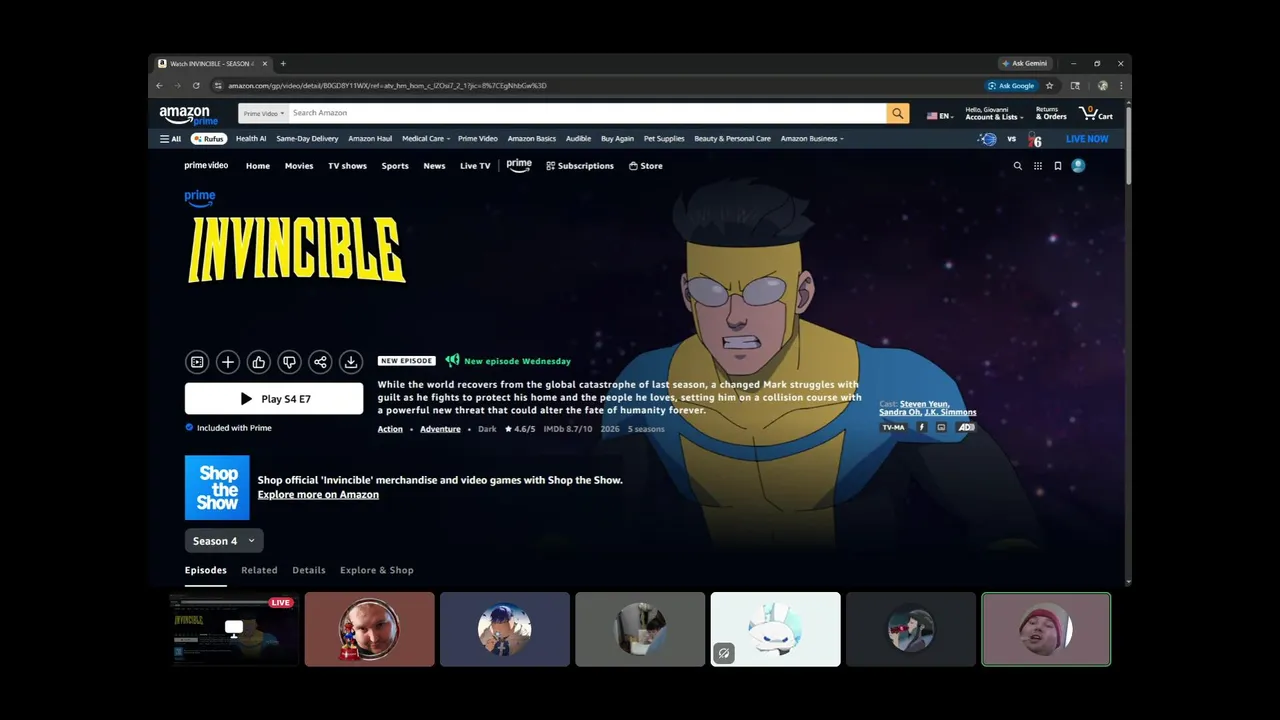Open Live TV in Prime Video nav
Viewport: 1280px width, 720px height.
475,166
